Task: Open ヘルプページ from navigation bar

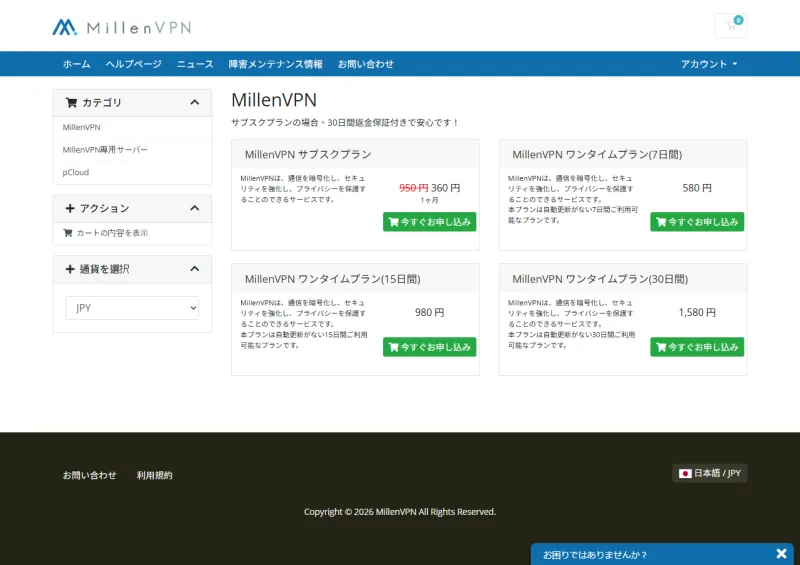Action: tap(134, 64)
